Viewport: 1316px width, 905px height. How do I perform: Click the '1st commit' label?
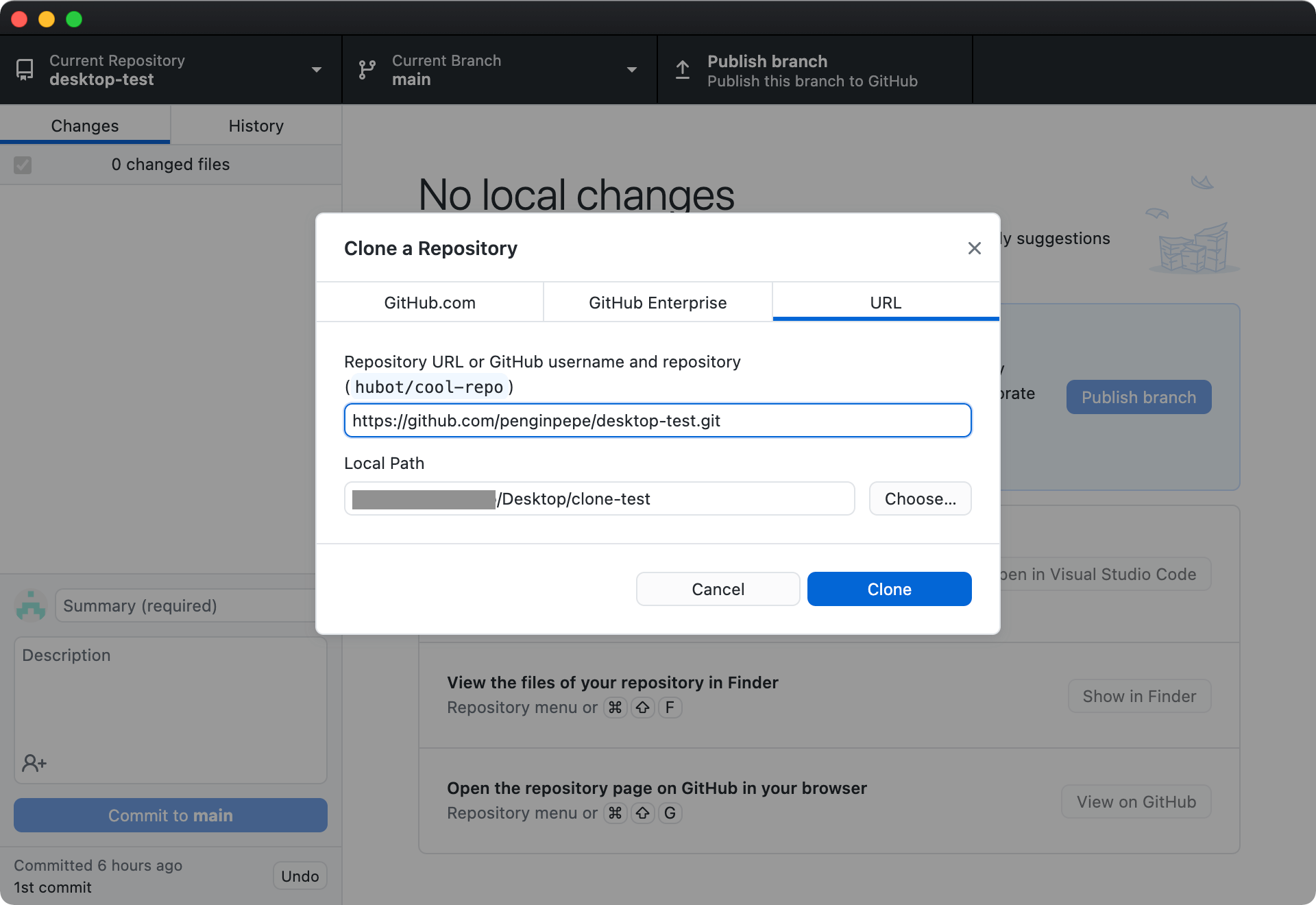pos(53,887)
